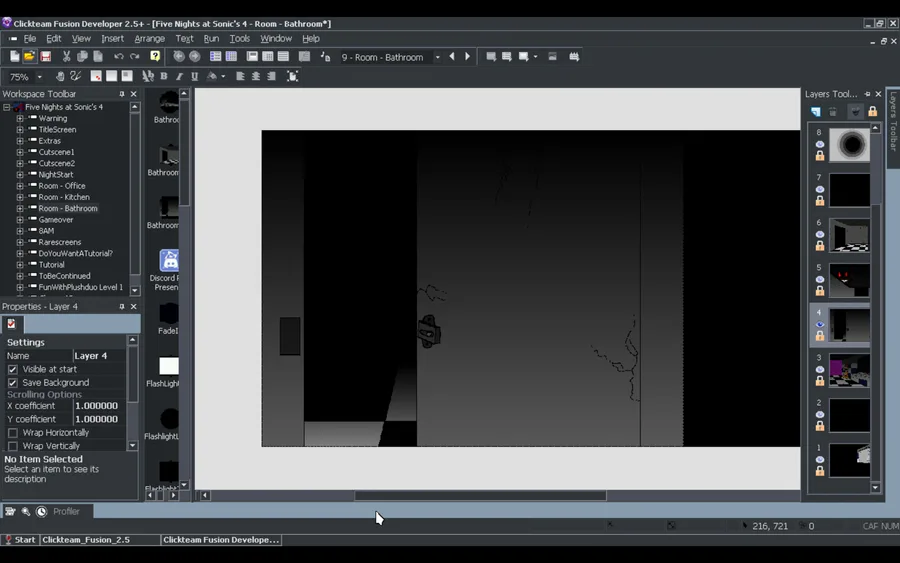Switch to Clickteam_Fusion_2.5 taskbar item

pos(100,539)
